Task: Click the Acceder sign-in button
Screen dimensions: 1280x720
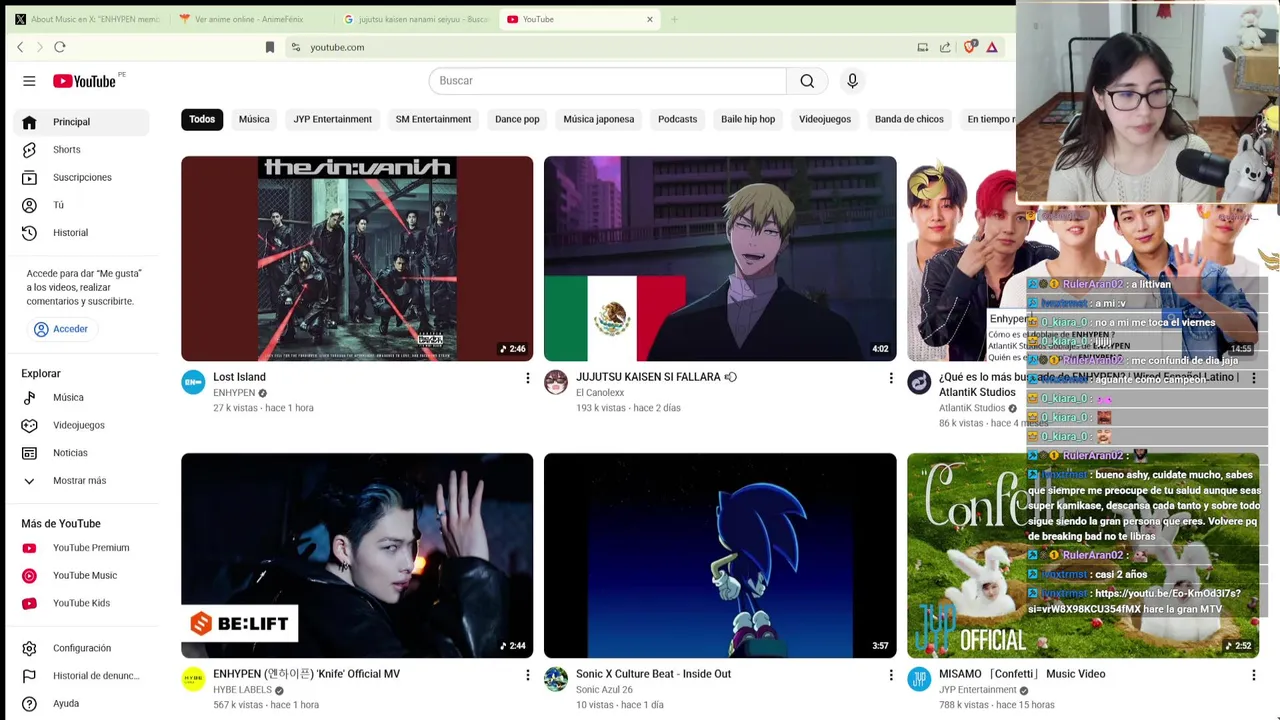Action: coord(61,329)
